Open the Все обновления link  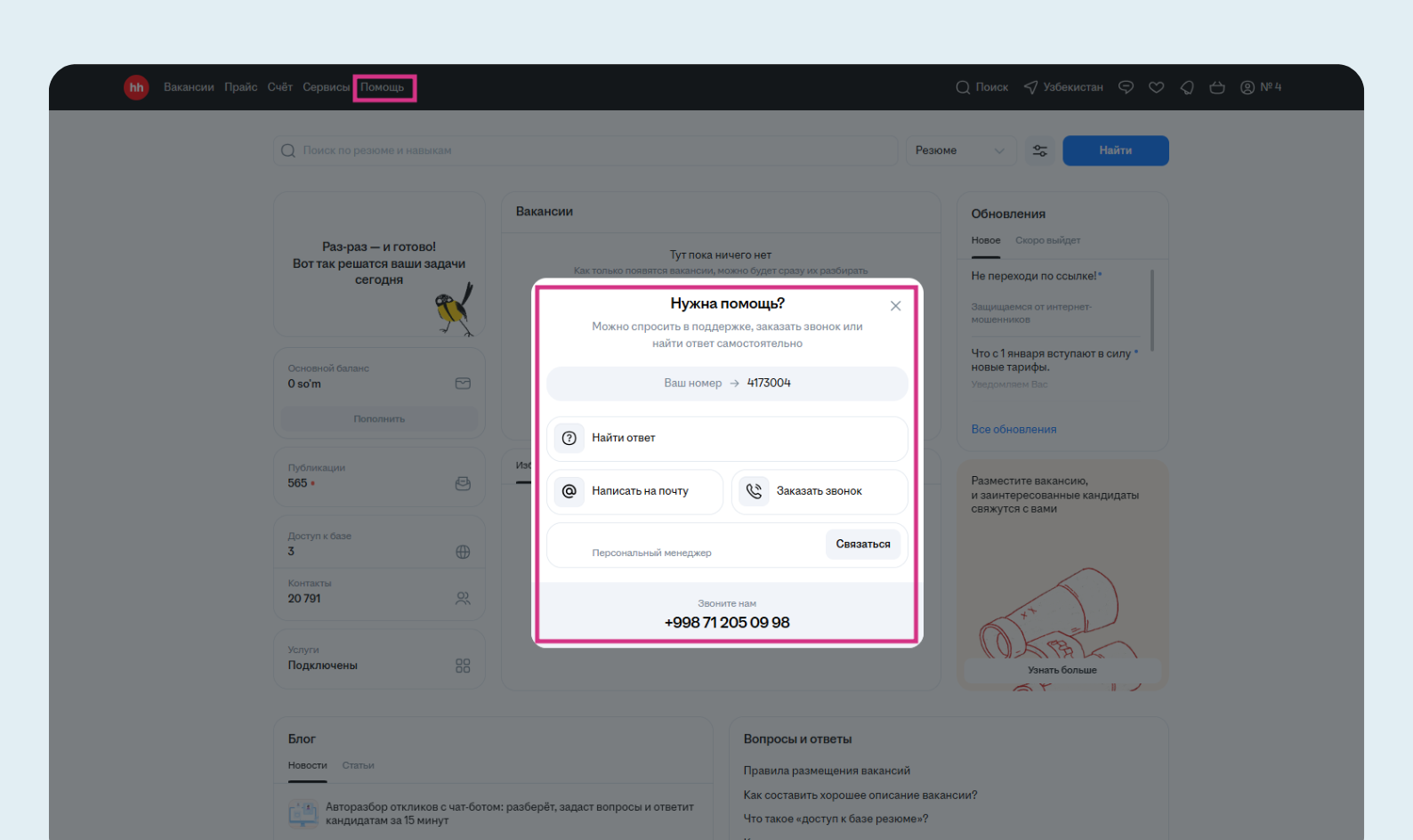[x=1014, y=429]
